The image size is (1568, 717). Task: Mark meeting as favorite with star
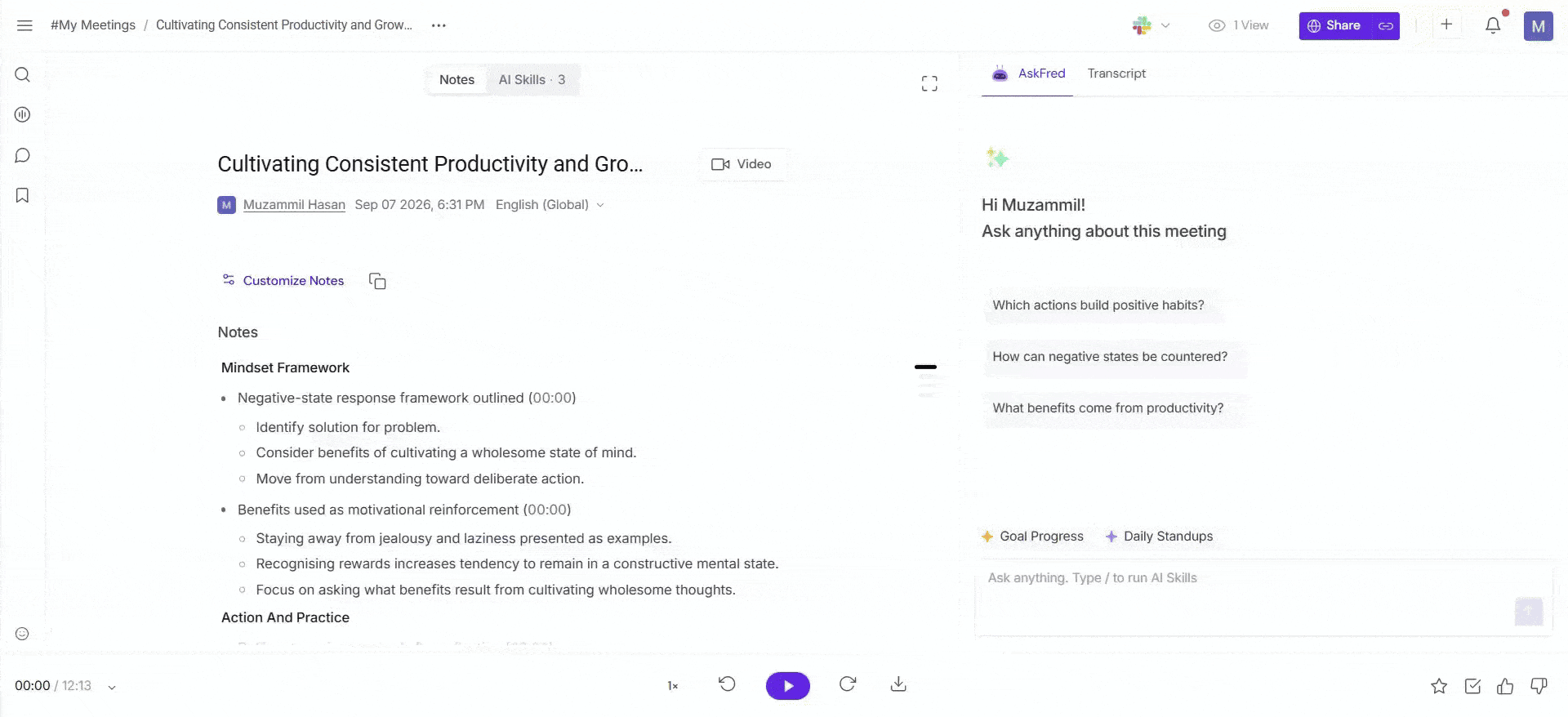[x=1439, y=686]
